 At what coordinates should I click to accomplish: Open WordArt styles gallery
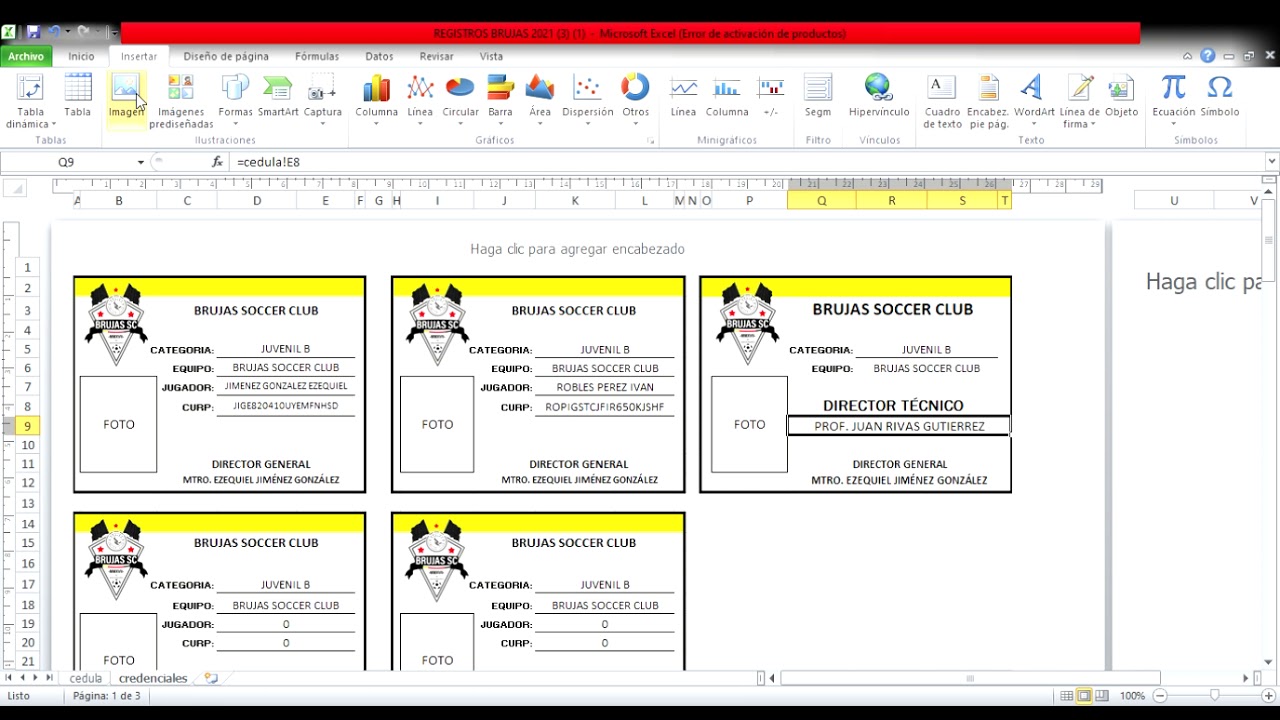(x=1034, y=102)
